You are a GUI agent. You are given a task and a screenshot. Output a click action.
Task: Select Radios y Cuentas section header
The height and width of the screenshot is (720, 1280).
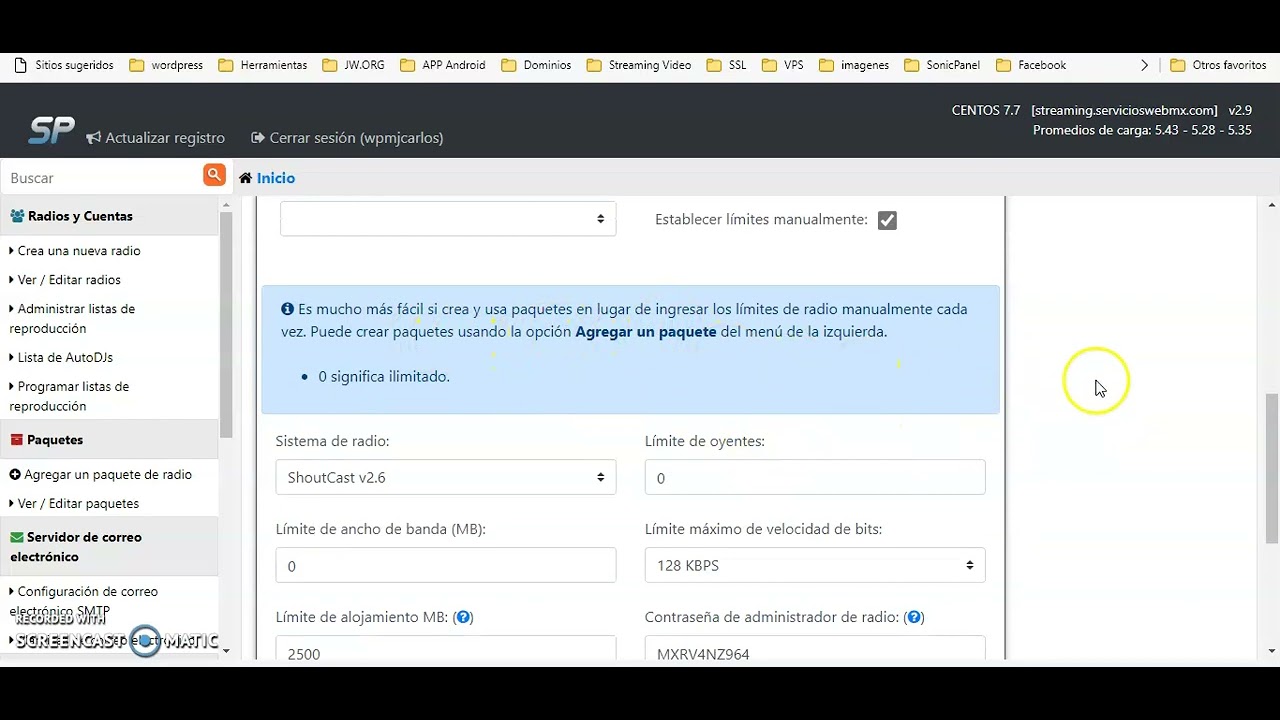click(x=109, y=216)
